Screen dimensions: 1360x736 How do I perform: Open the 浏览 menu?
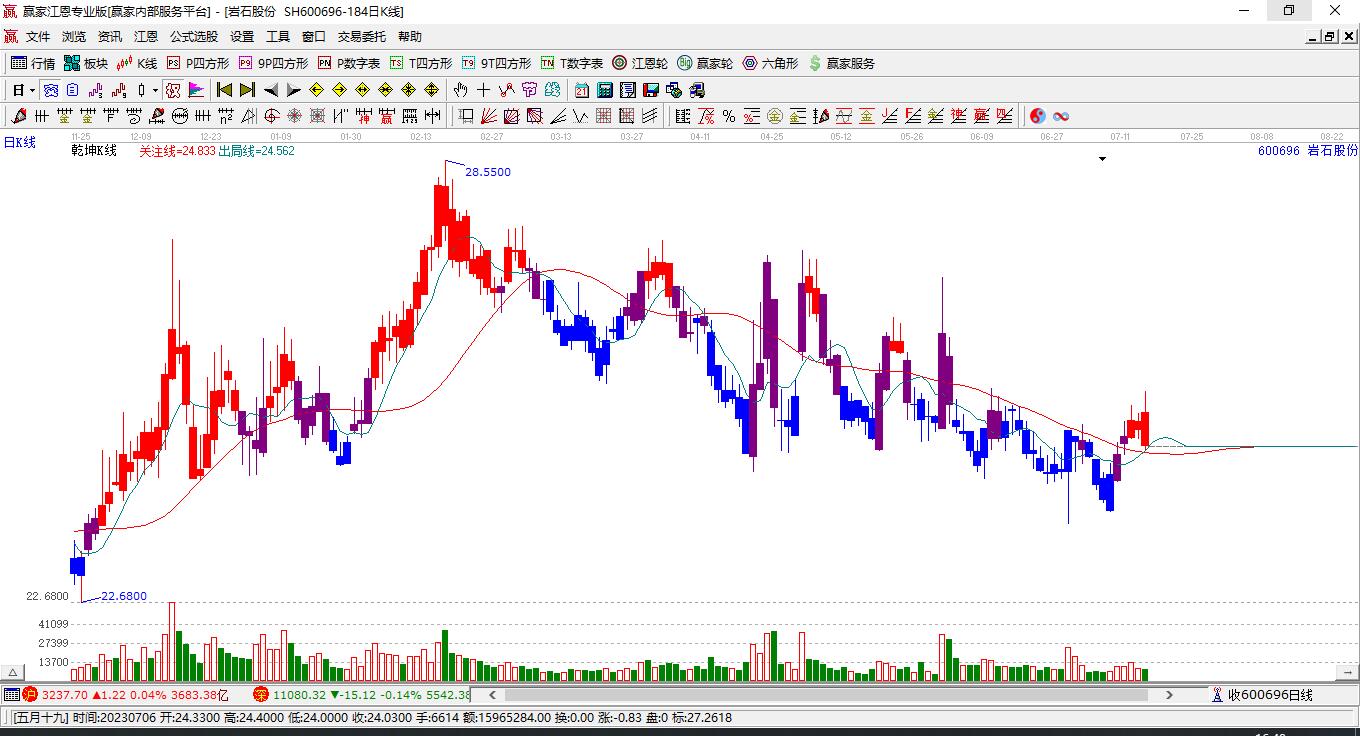(74, 36)
